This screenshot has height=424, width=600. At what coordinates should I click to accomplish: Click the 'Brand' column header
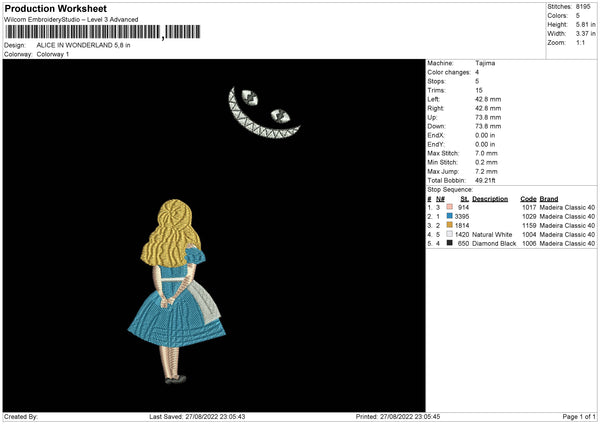[x=549, y=199]
